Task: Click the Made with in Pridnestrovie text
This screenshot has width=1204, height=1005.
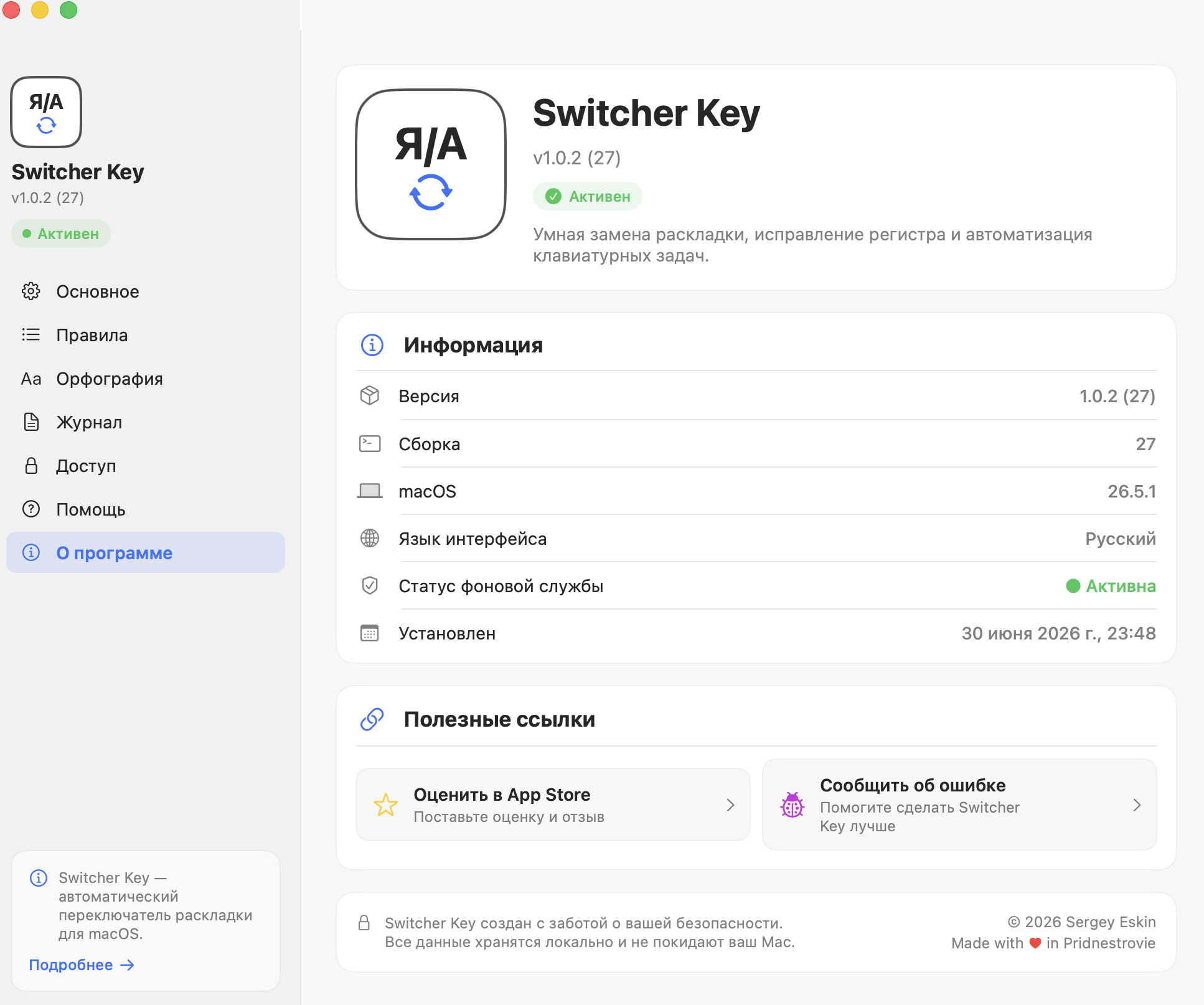Action: (1053, 943)
